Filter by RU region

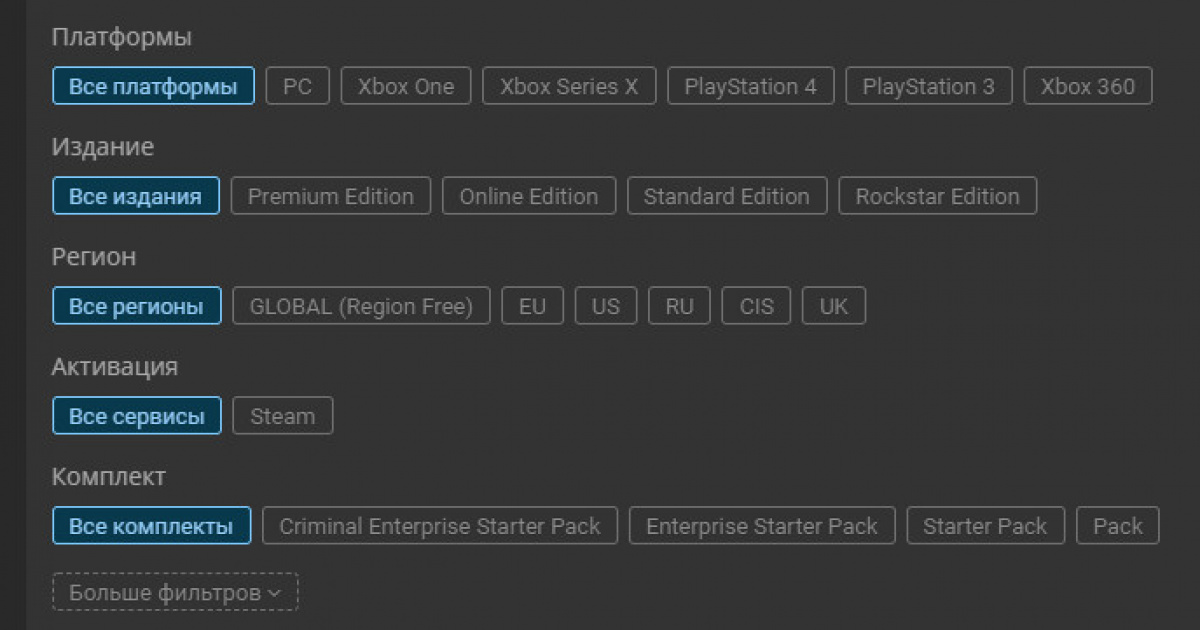tap(679, 306)
